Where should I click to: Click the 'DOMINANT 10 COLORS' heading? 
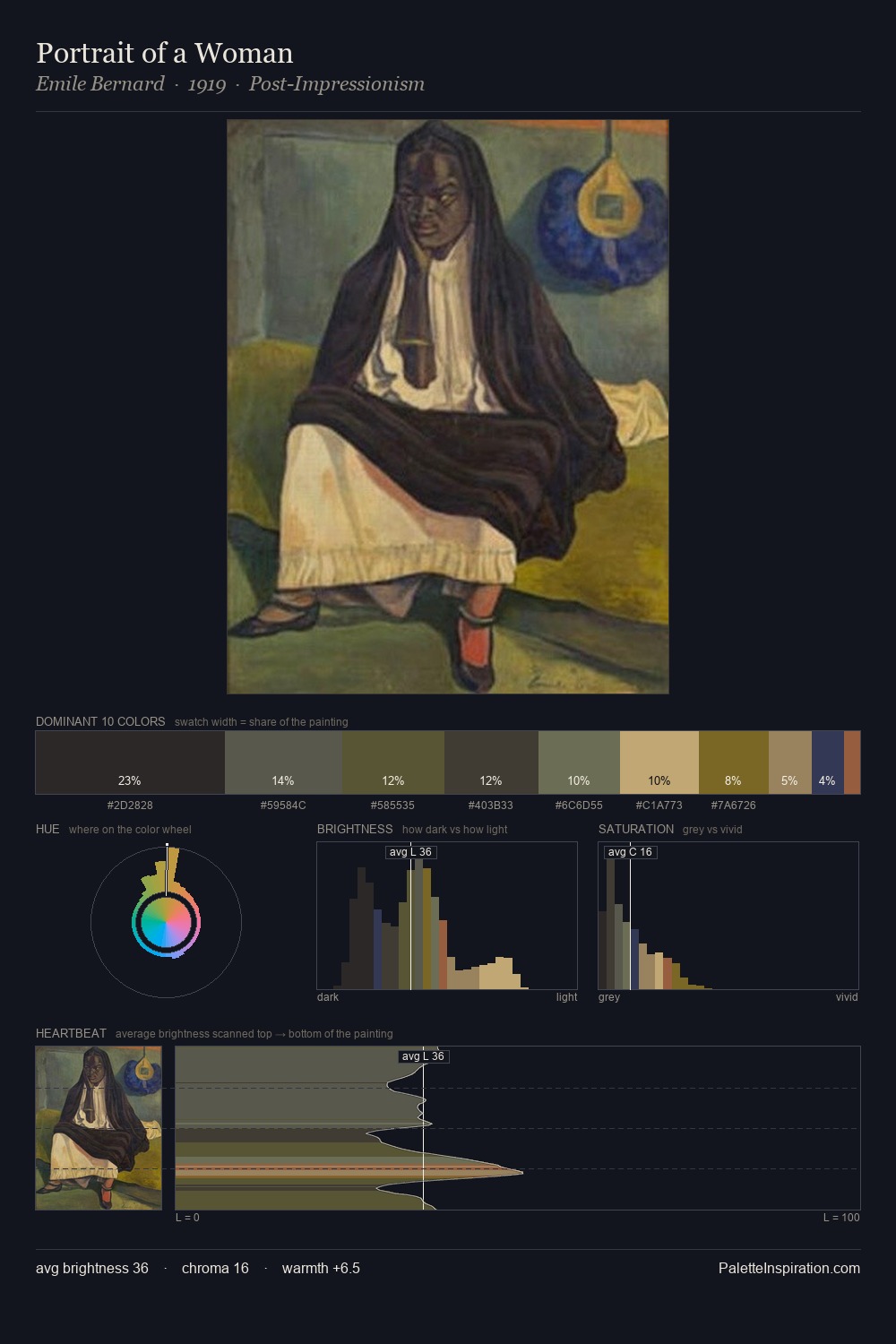click(x=100, y=721)
